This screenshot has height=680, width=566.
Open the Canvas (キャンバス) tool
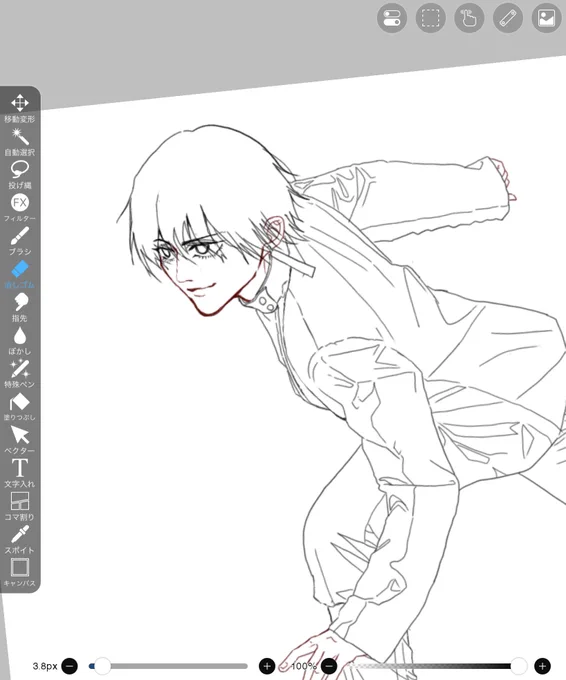[20, 572]
